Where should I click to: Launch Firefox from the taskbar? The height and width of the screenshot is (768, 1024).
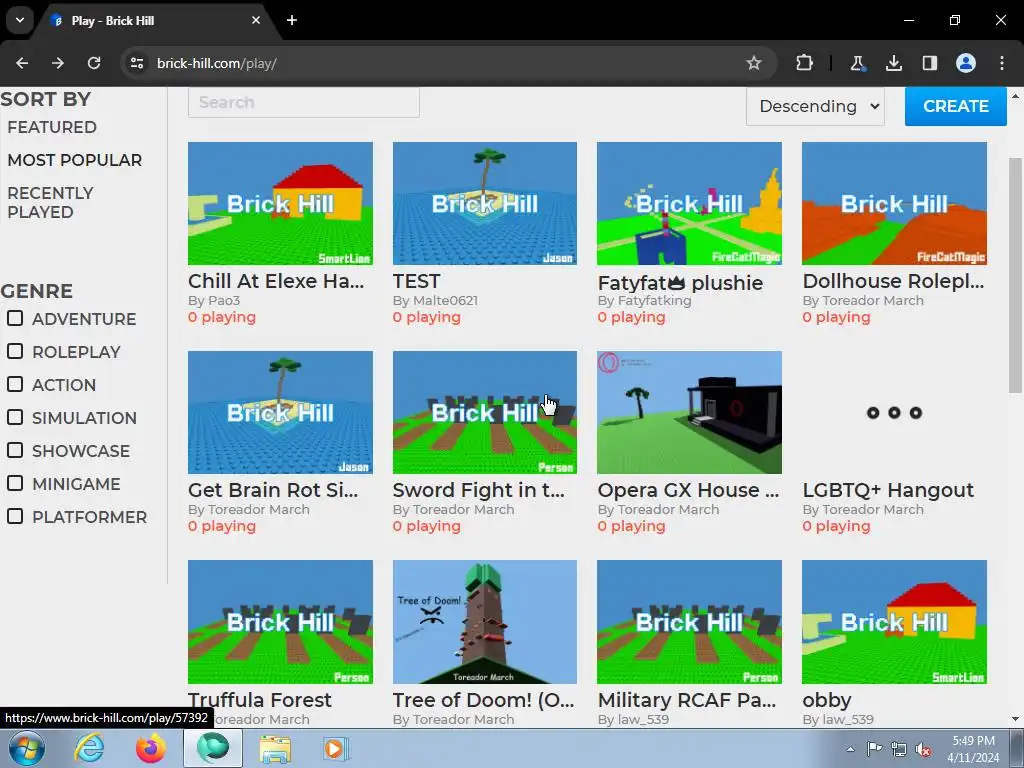[x=150, y=748]
